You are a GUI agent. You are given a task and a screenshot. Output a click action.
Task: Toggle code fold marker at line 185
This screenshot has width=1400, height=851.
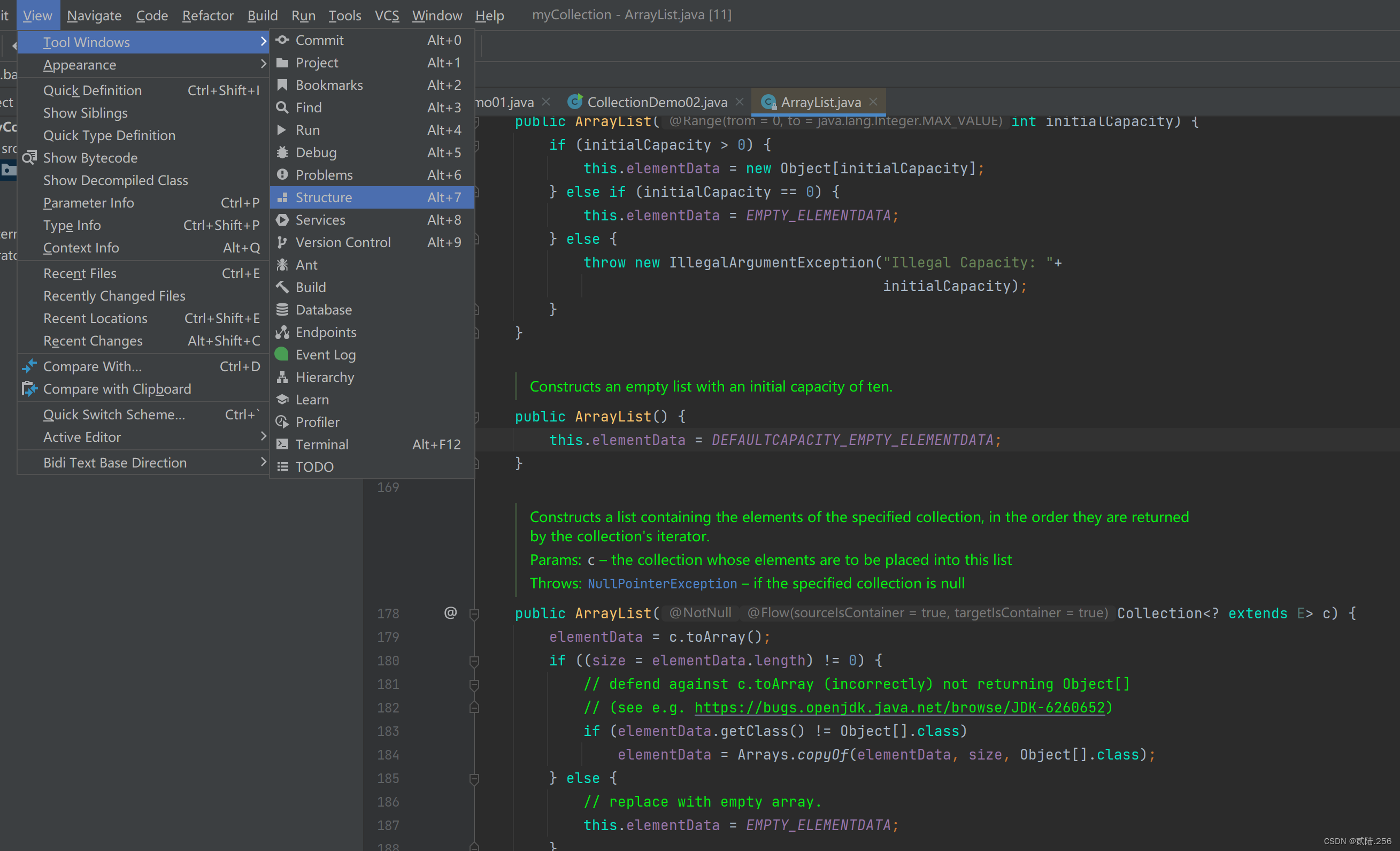pyautogui.click(x=474, y=778)
